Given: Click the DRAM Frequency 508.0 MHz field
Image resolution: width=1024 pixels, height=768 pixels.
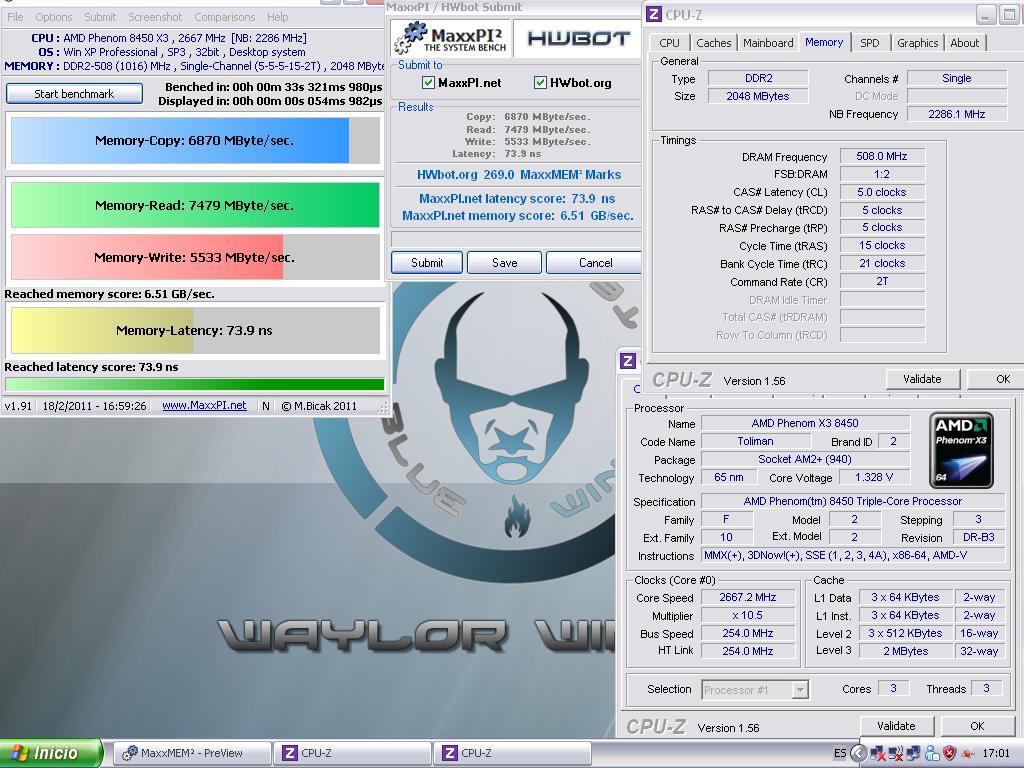Looking at the screenshot, I should pos(882,156).
